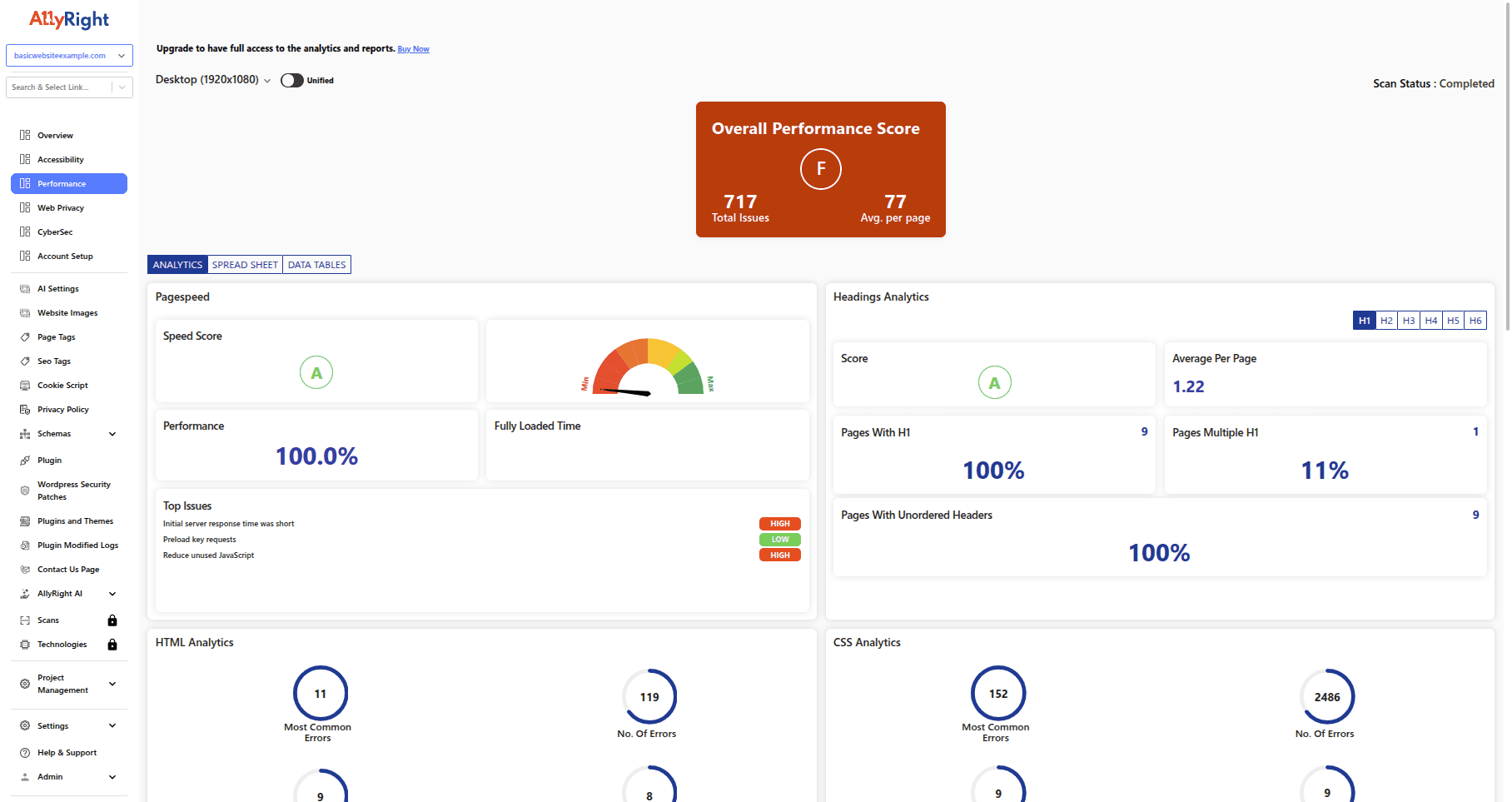Switch to the Spread Sheet tab

pyautogui.click(x=245, y=264)
